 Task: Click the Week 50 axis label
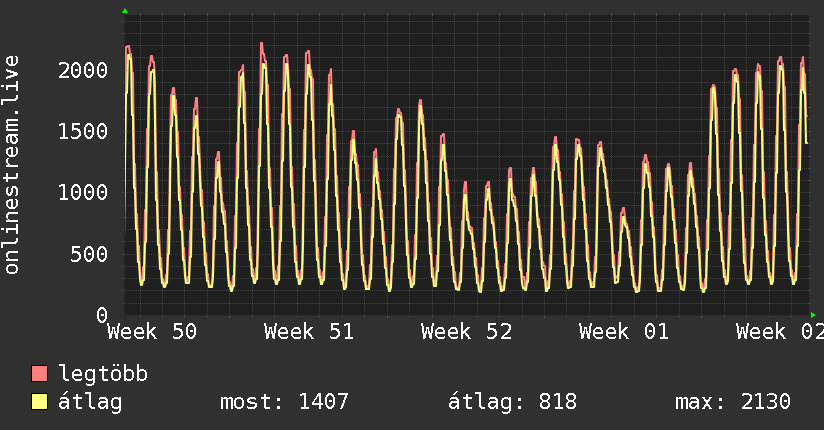click(x=152, y=332)
